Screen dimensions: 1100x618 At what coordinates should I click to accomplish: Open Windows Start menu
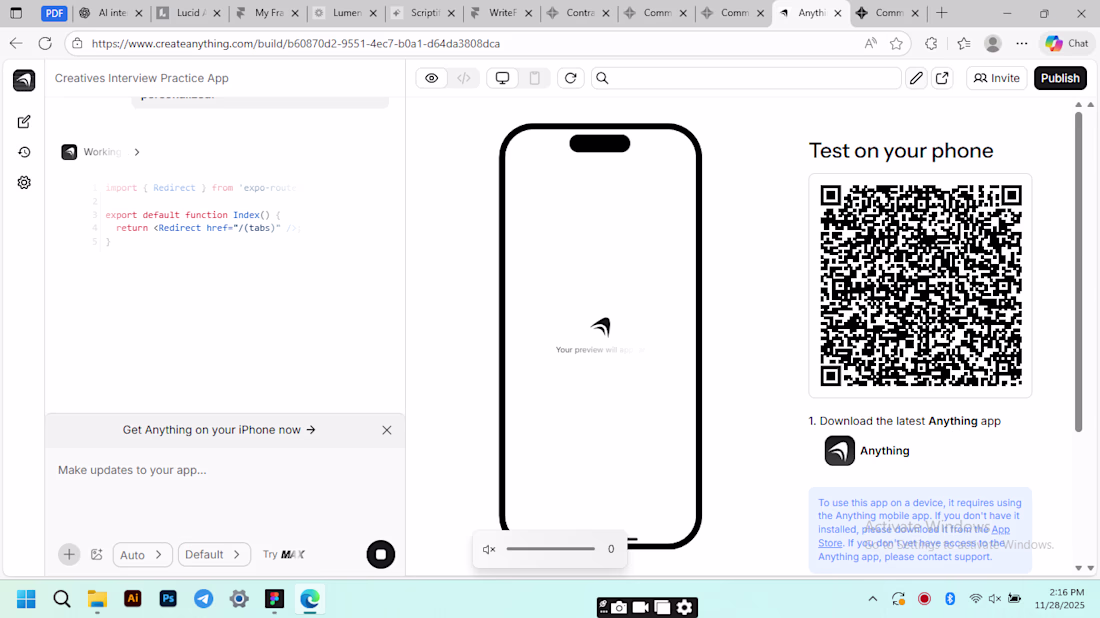(26, 599)
